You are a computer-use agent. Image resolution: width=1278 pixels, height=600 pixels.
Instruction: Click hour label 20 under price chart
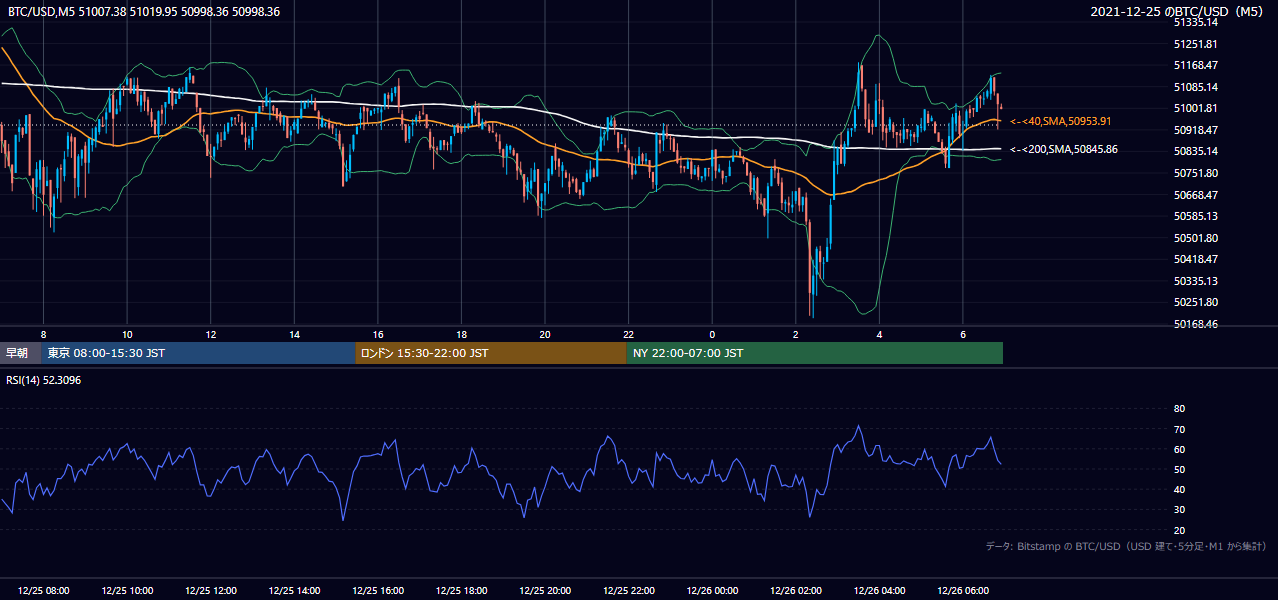click(x=545, y=334)
